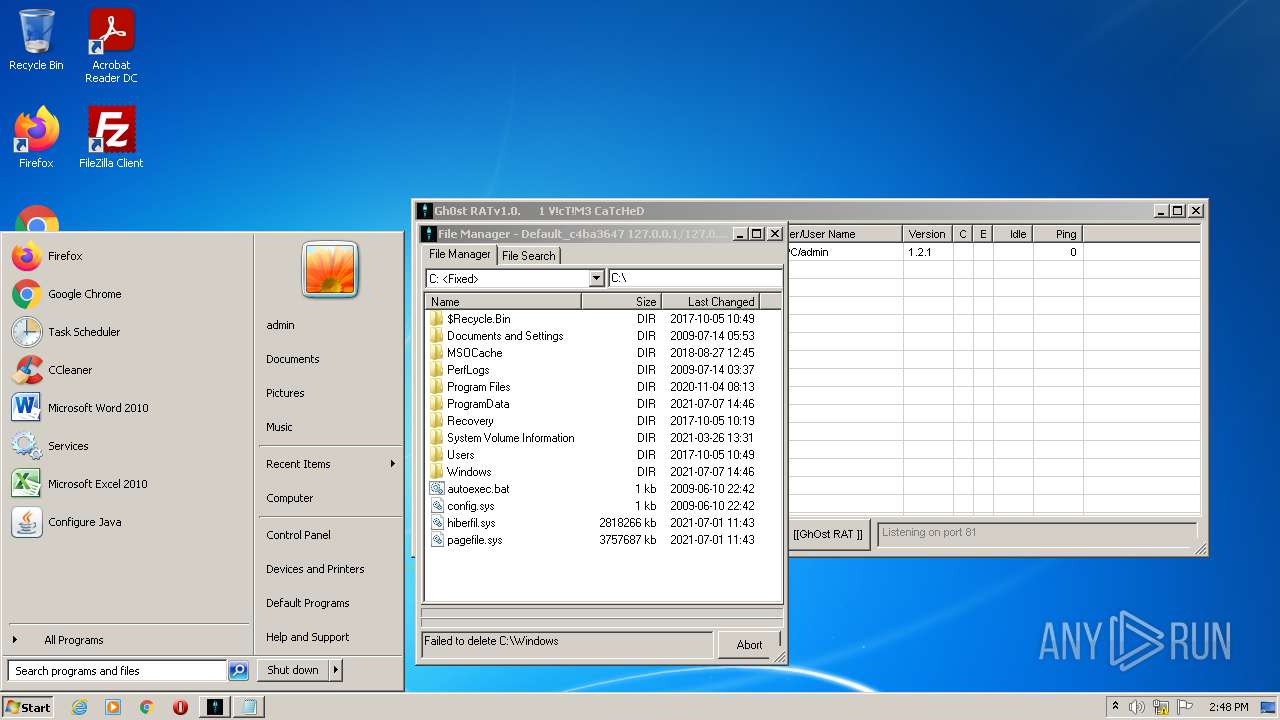
Task: Select the hiberfil.sys file
Action: pyautogui.click(x=470, y=523)
